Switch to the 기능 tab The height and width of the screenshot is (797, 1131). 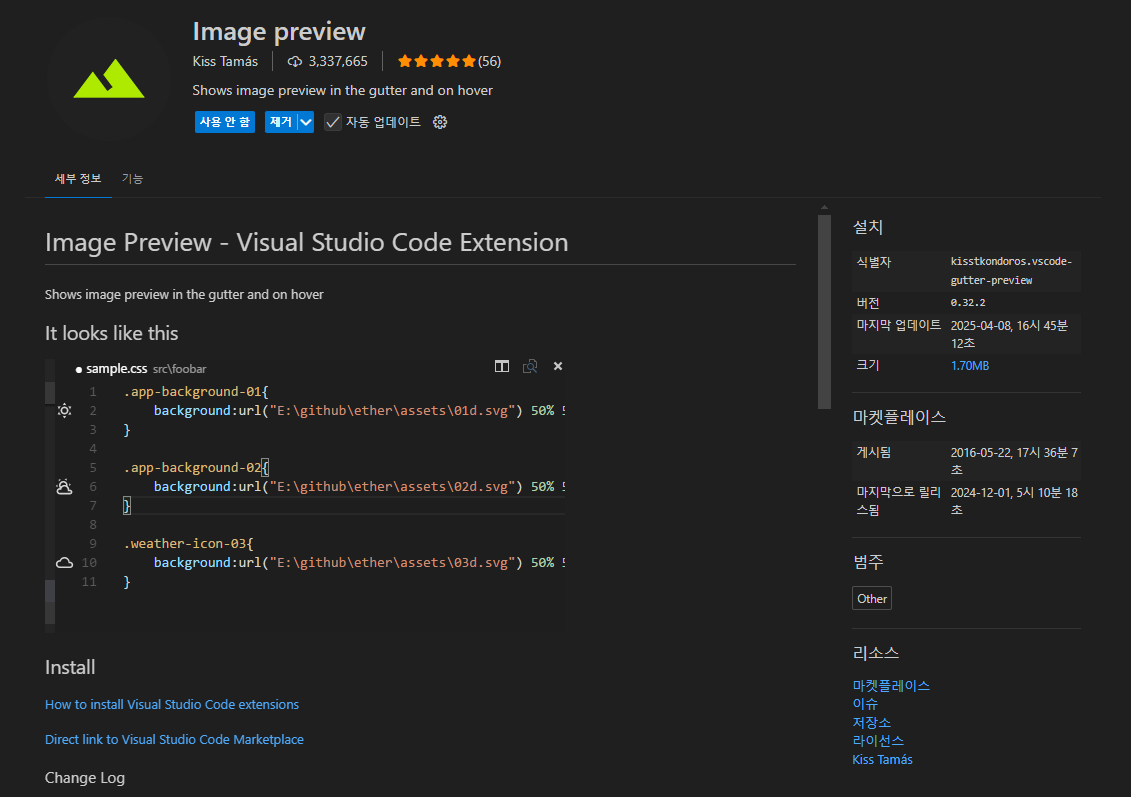[132, 178]
